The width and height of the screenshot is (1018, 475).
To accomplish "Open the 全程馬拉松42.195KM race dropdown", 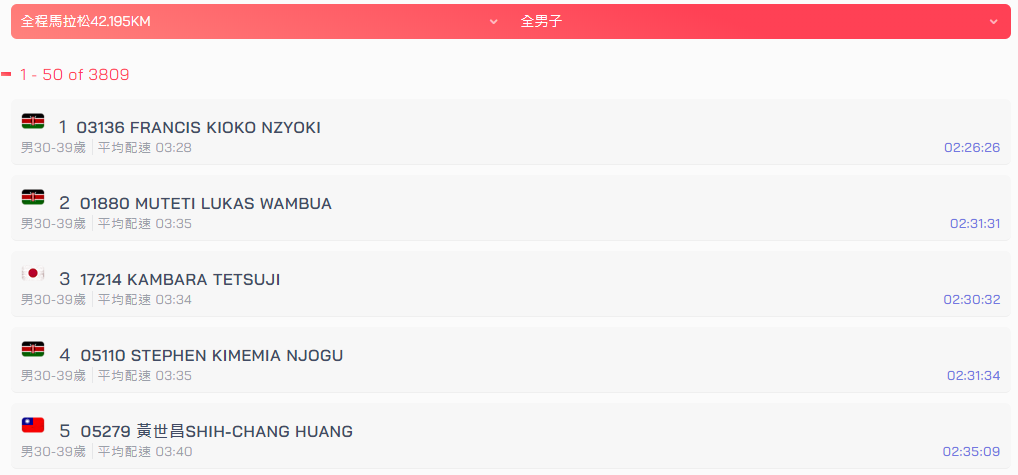I will pyautogui.click(x=260, y=21).
